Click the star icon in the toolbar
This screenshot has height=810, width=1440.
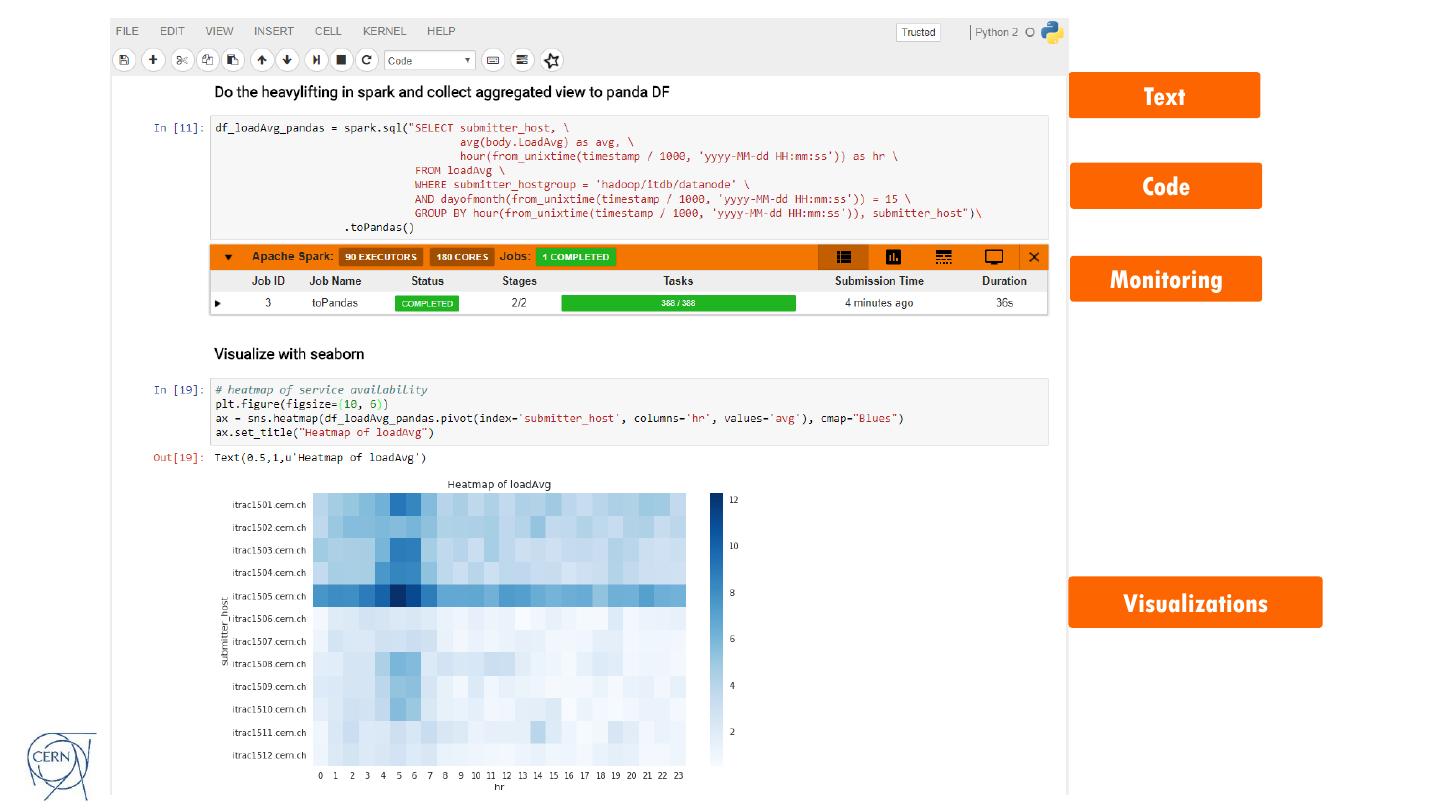552,60
